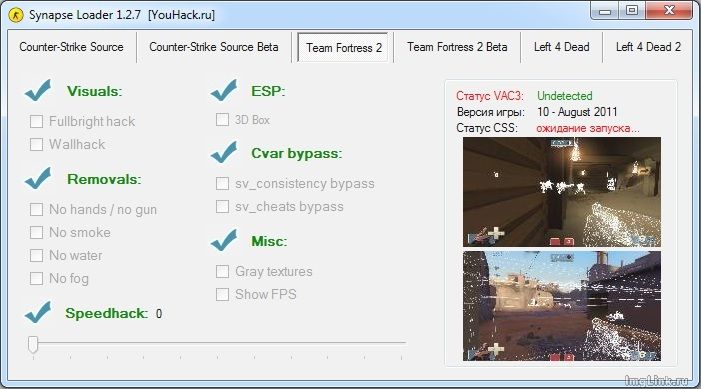The width and height of the screenshot is (701, 389).
Task: Click the bottom game preview screenshot
Action: pyautogui.click(x=562, y=306)
